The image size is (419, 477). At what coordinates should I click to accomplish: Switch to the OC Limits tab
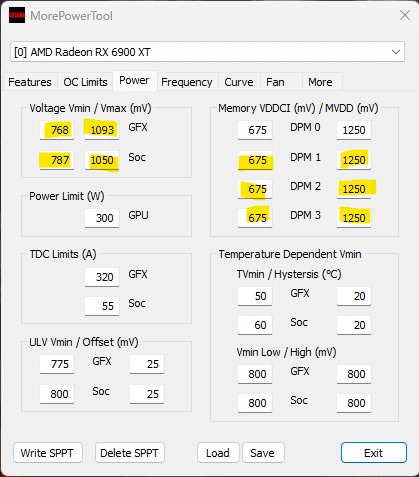tap(85, 82)
